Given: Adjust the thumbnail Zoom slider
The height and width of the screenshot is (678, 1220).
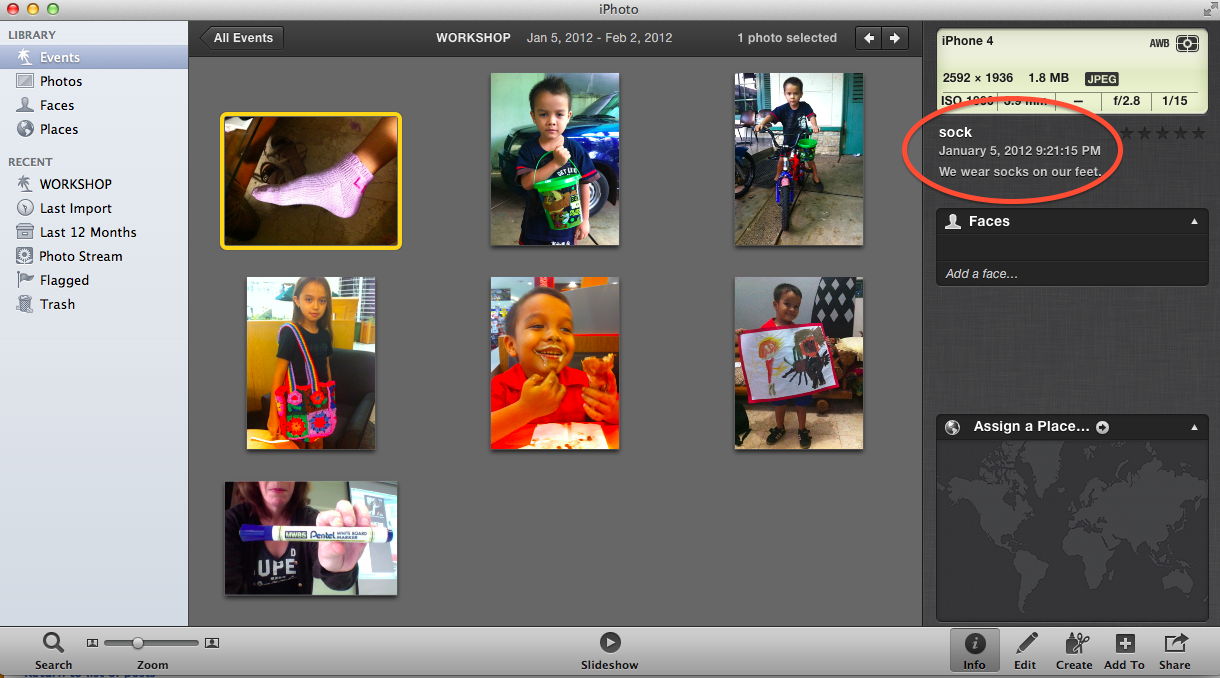Looking at the screenshot, I should coord(140,643).
